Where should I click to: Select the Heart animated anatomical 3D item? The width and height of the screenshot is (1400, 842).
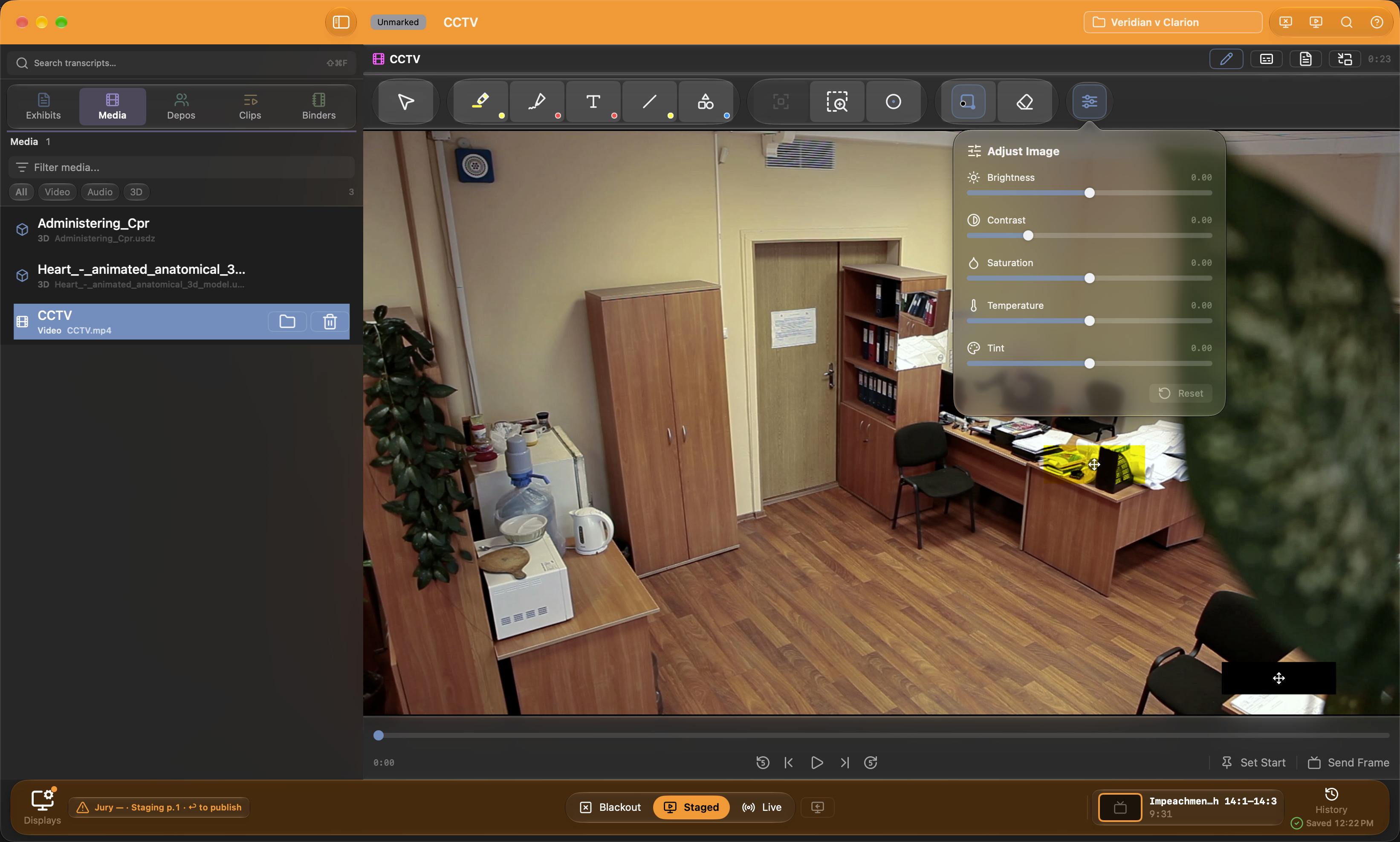point(182,275)
